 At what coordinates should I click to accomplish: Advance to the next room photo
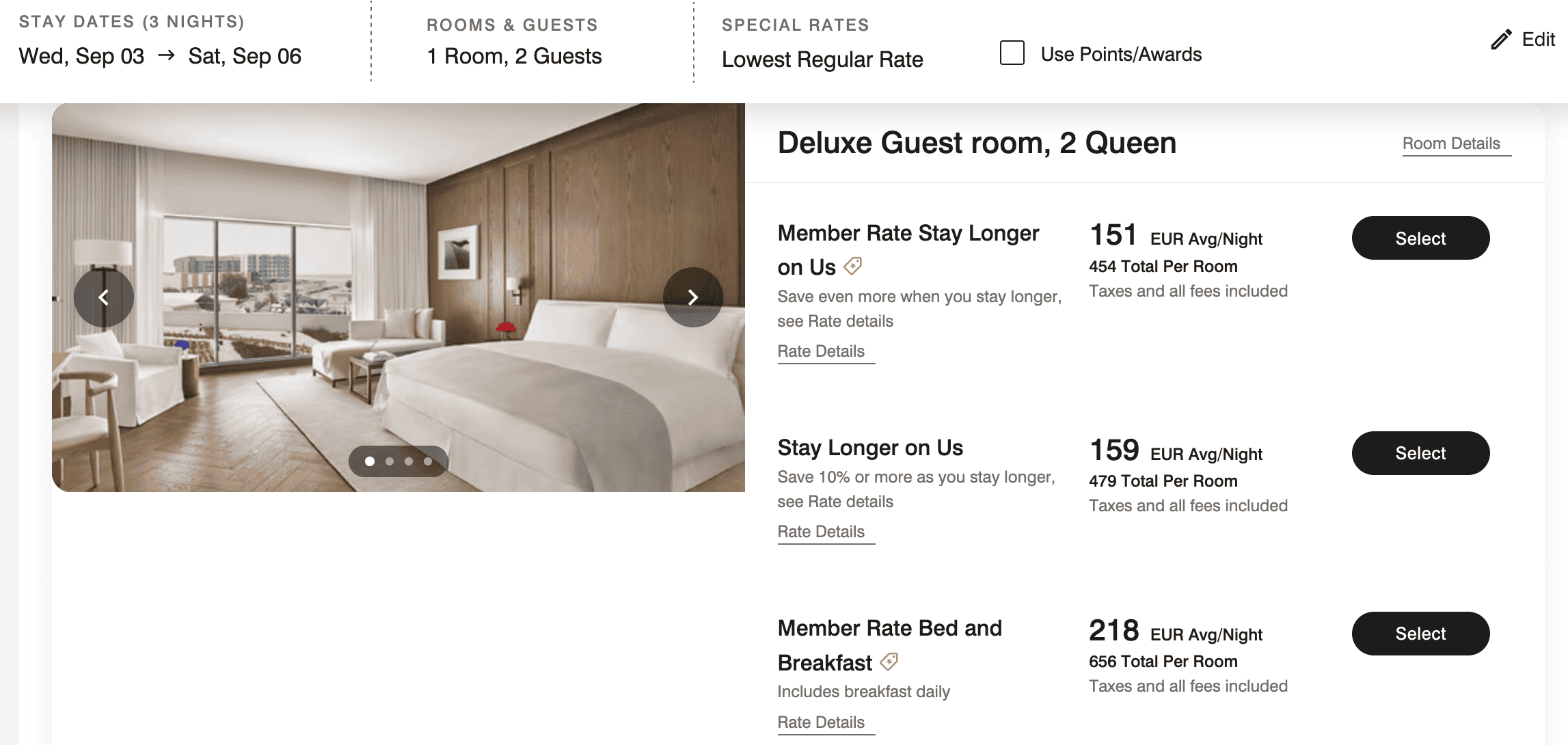(x=692, y=297)
